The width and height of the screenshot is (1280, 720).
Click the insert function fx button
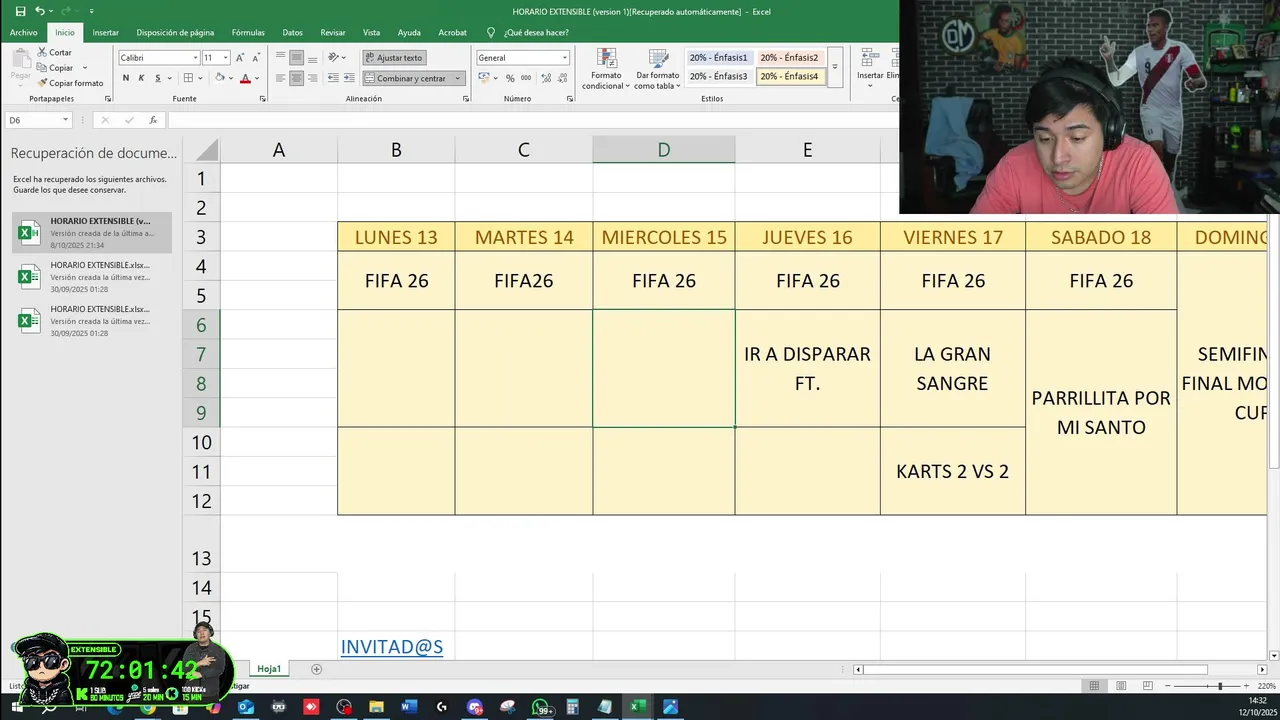tap(153, 120)
